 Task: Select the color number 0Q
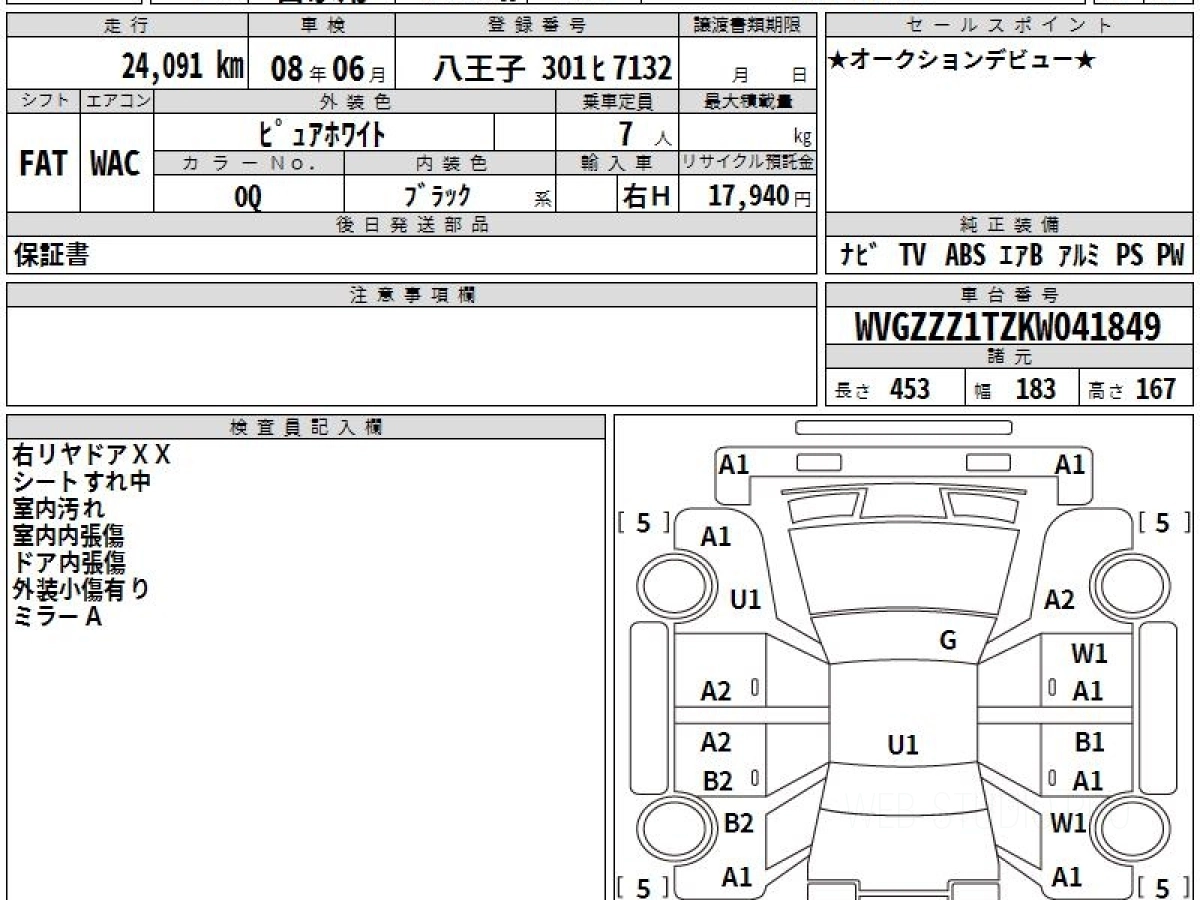click(248, 196)
